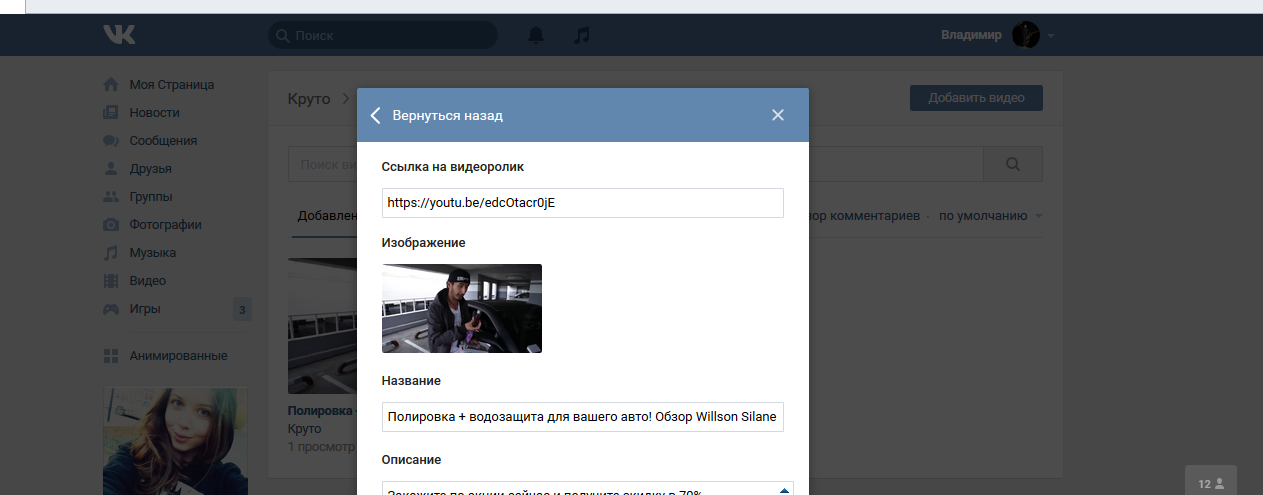
Task: Click the header Поиск search field
Action: 382,35
